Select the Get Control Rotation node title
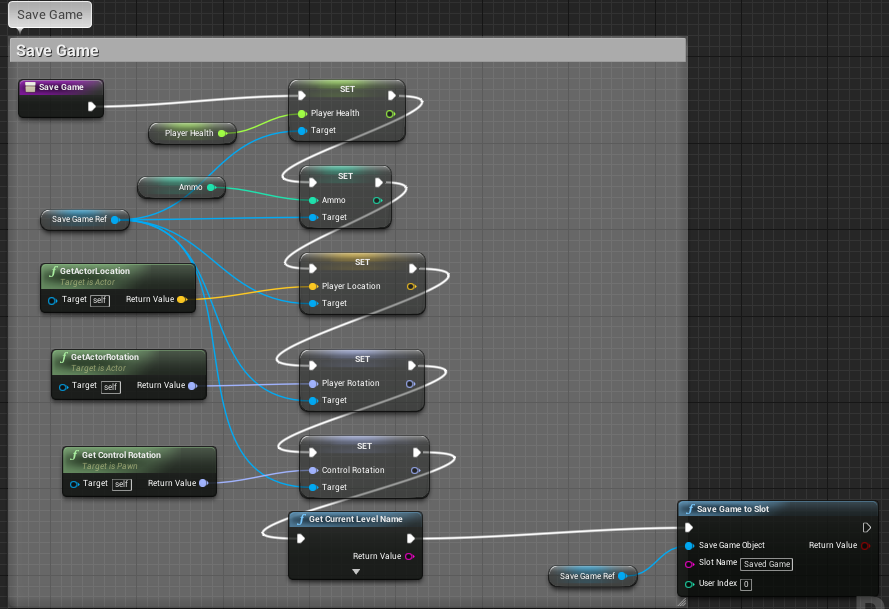889x609 pixels. [121, 455]
